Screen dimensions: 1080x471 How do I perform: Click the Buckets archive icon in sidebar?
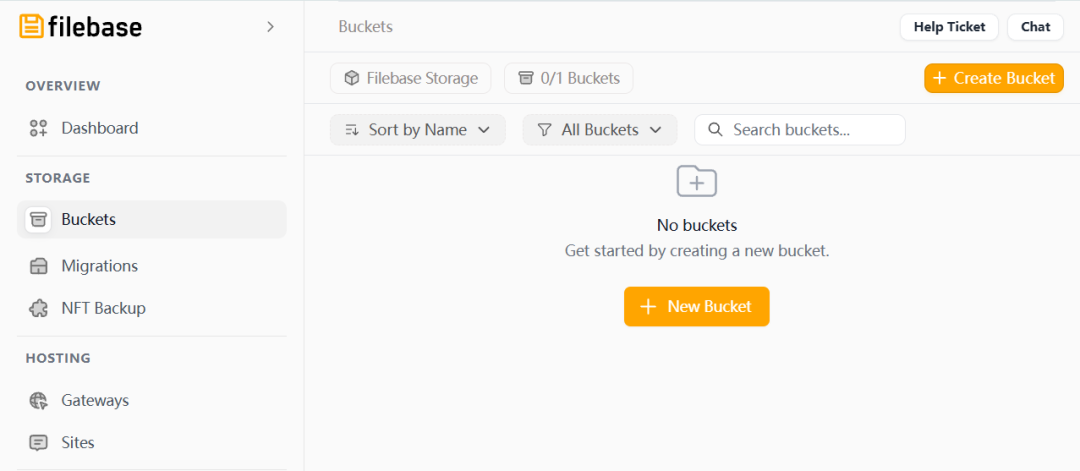(39, 220)
